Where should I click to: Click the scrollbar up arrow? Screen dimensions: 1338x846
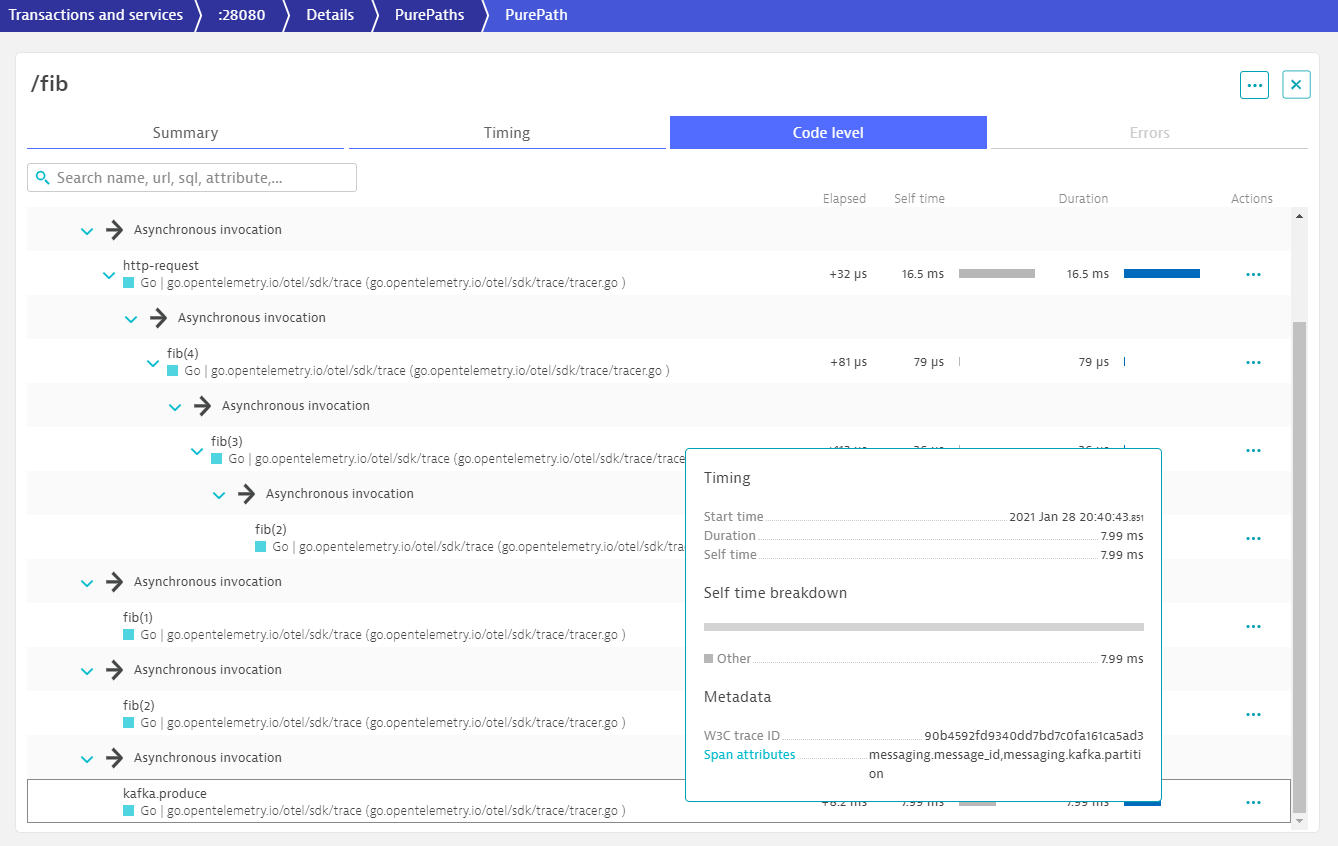point(1299,215)
